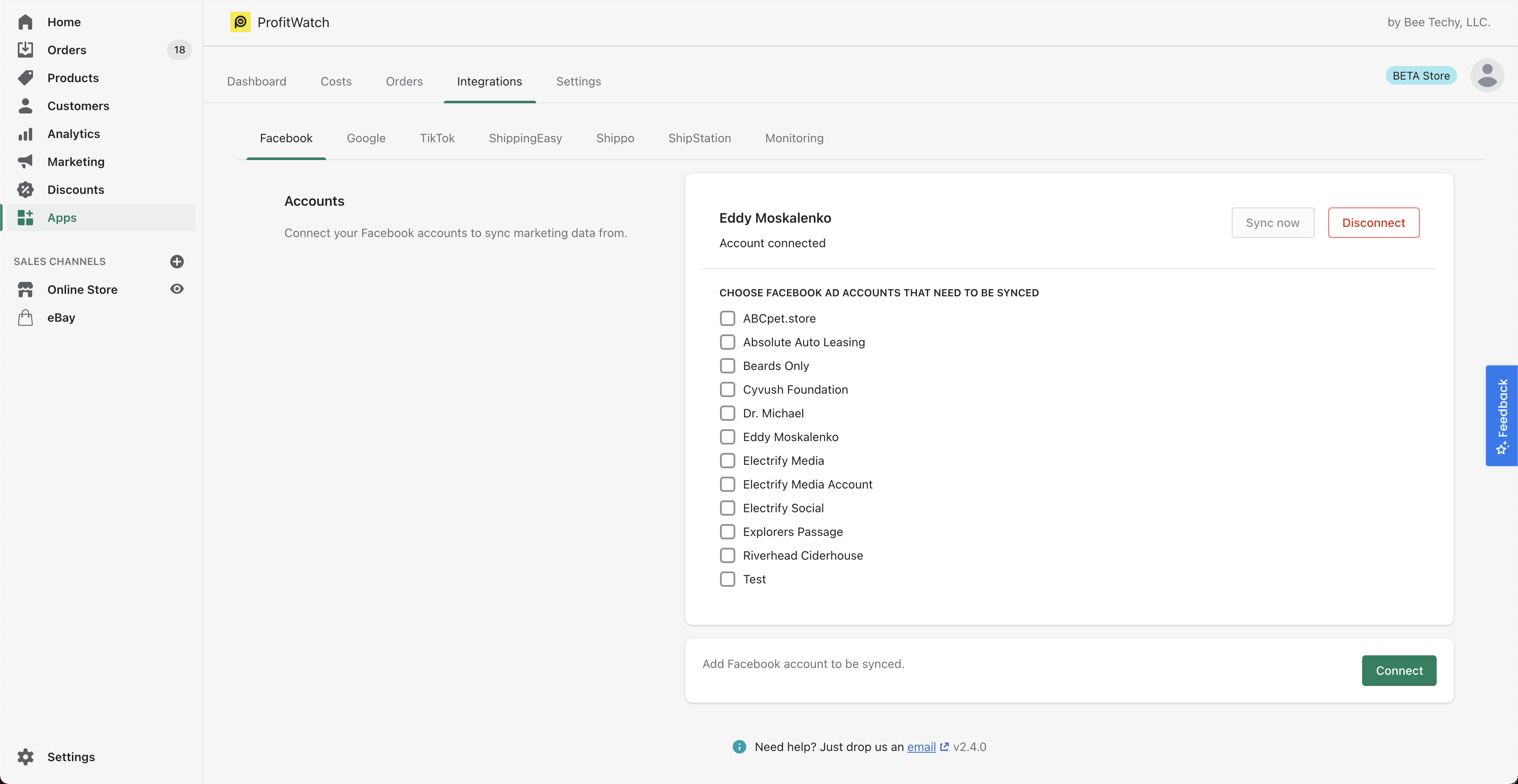Screen dimensions: 1518x784
Task: Open the ProfitWatch Settings tab
Action: pyautogui.click(x=578, y=81)
